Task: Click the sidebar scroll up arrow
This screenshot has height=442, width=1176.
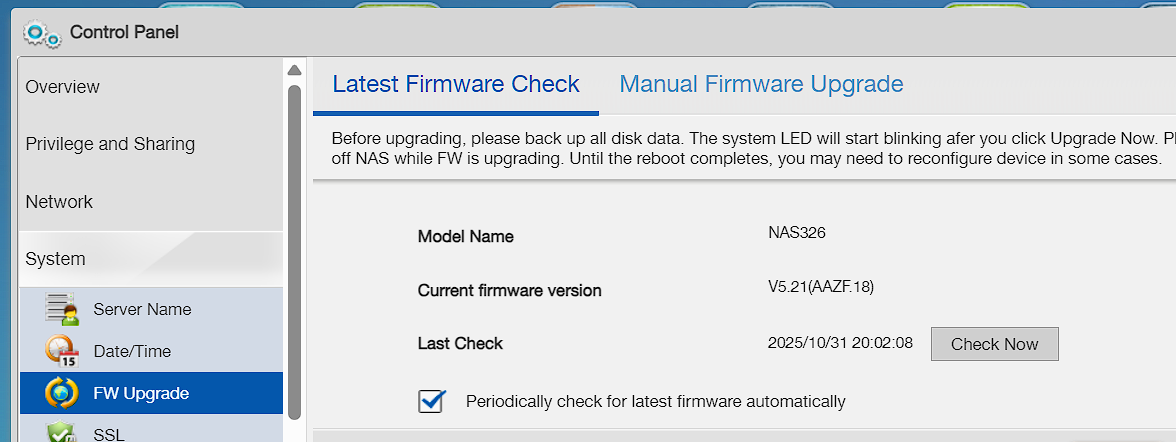Action: coord(294,70)
